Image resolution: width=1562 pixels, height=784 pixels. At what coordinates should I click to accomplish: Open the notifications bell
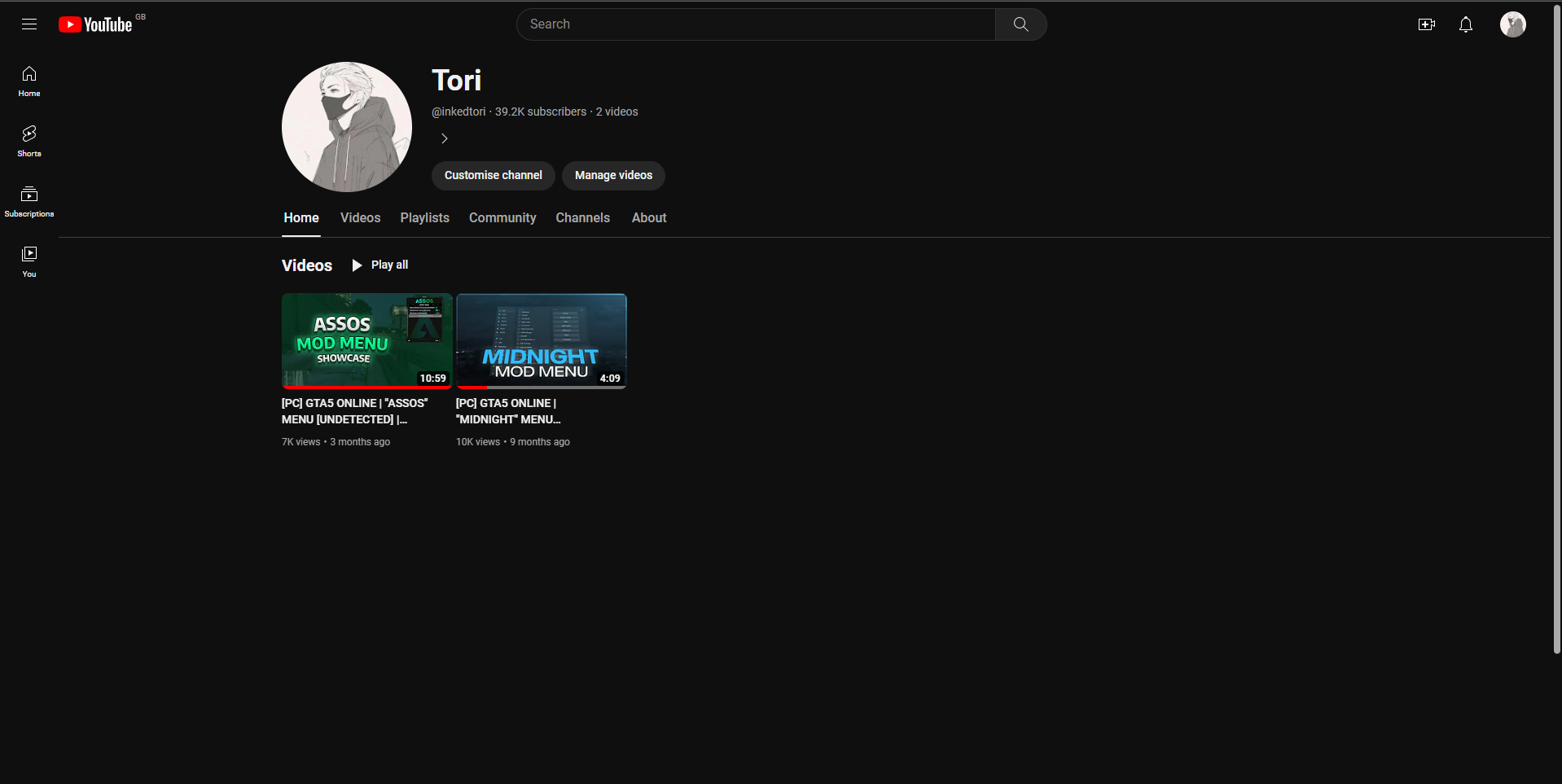(x=1466, y=24)
